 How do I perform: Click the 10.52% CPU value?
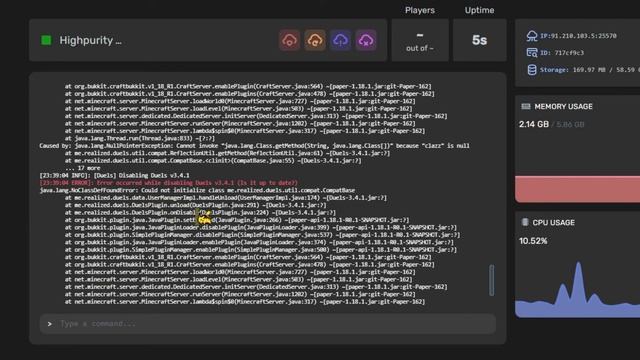tap(533, 241)
